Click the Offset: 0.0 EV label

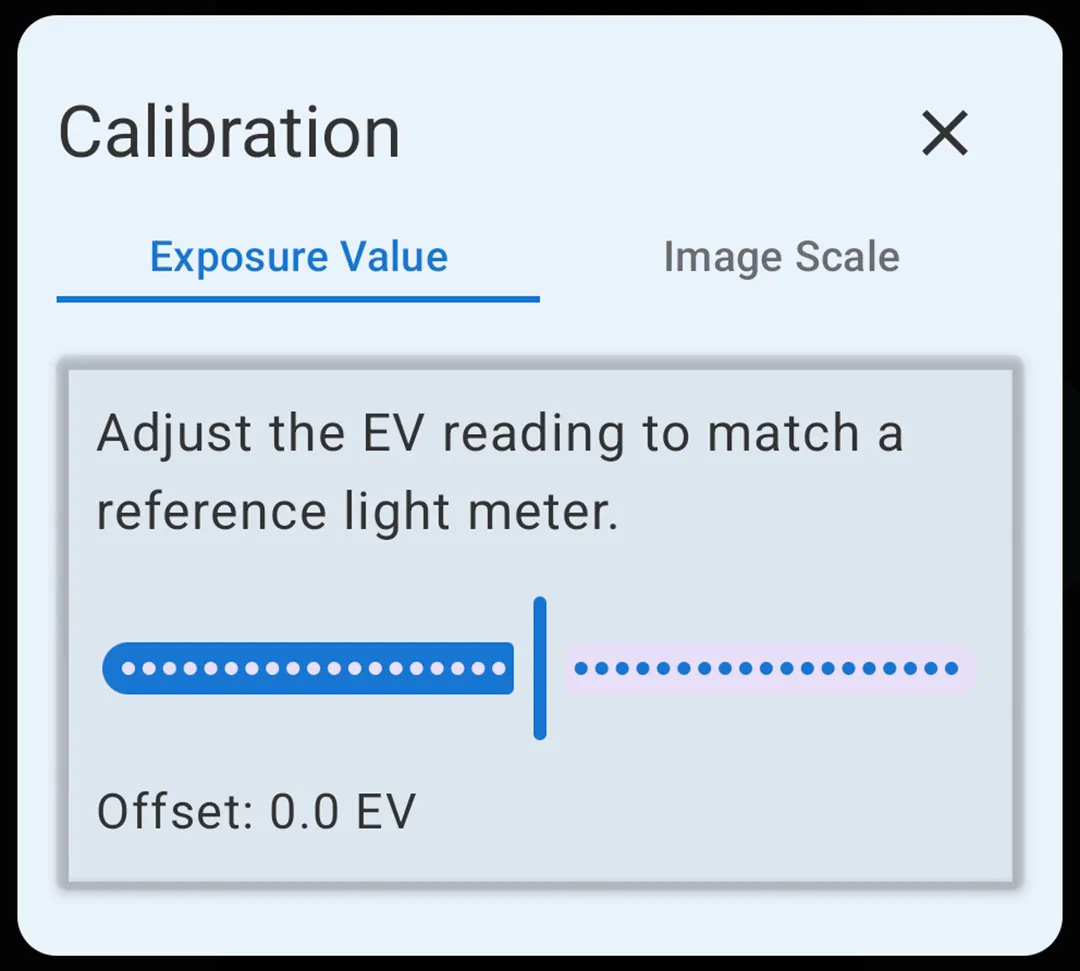pos(256,811)
